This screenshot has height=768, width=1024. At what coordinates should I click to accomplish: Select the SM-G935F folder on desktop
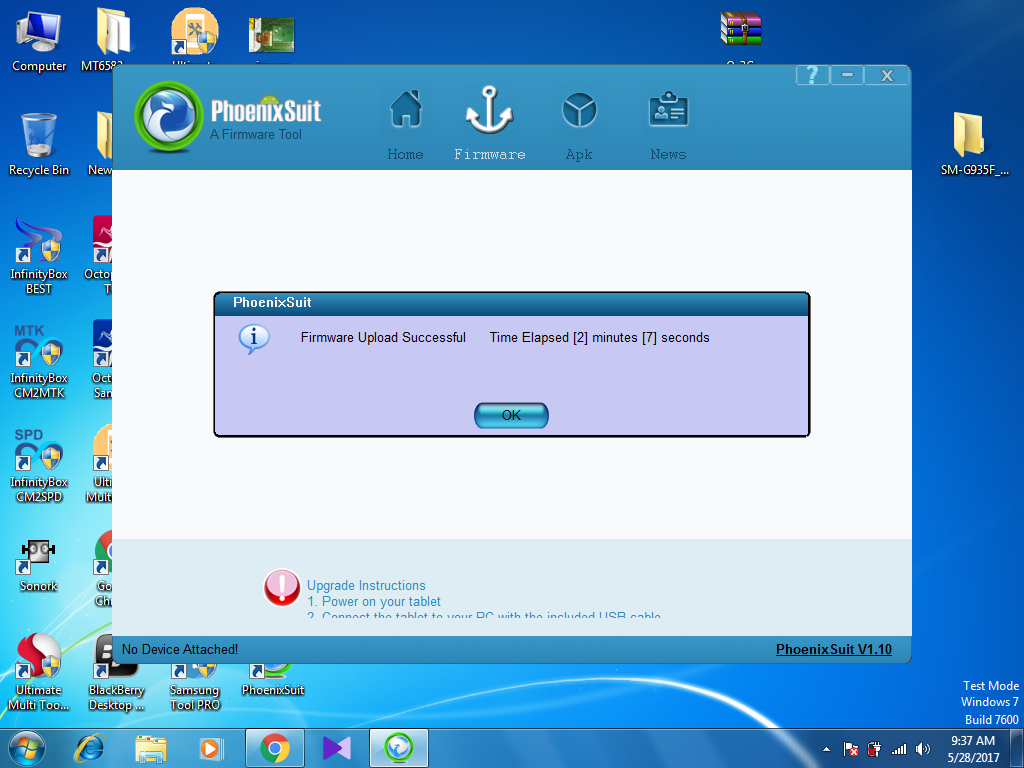(974, 144)
